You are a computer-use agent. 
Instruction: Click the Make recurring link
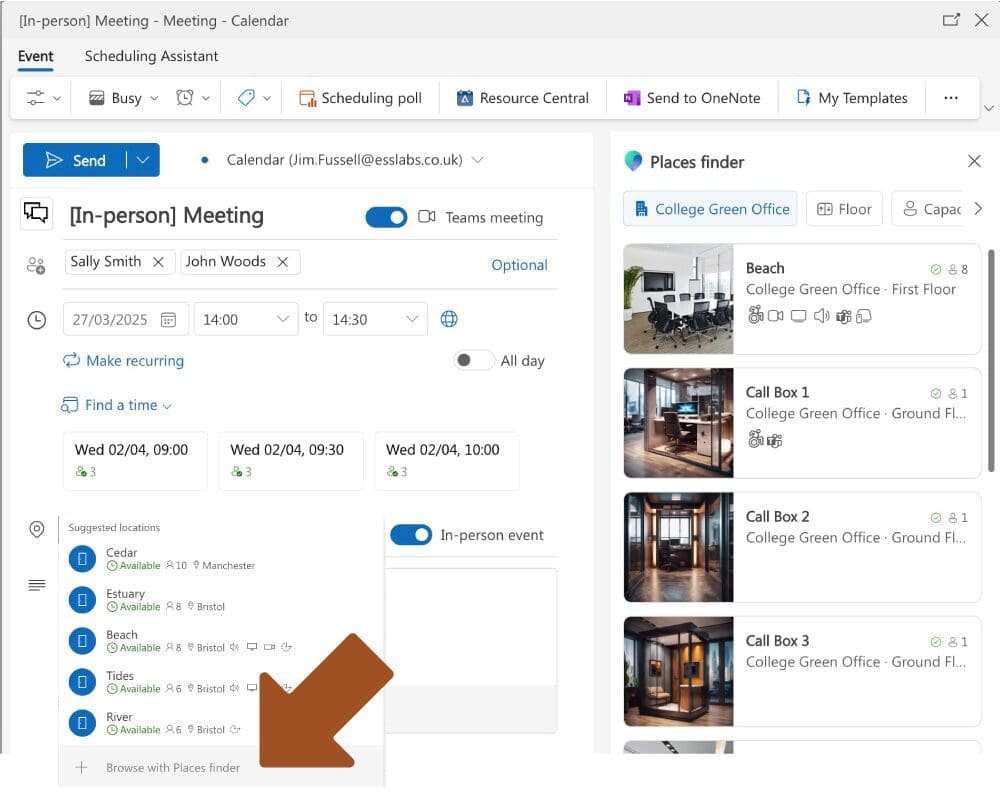[x=123, y=361]
